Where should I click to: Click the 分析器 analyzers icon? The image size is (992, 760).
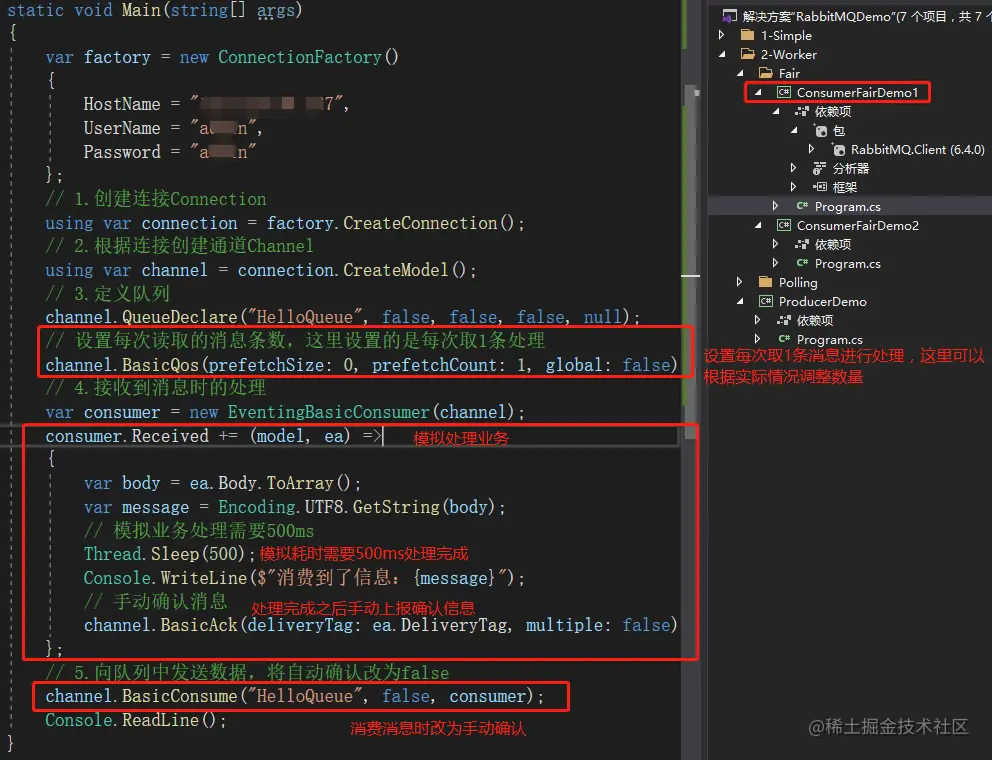click(819, 168)
